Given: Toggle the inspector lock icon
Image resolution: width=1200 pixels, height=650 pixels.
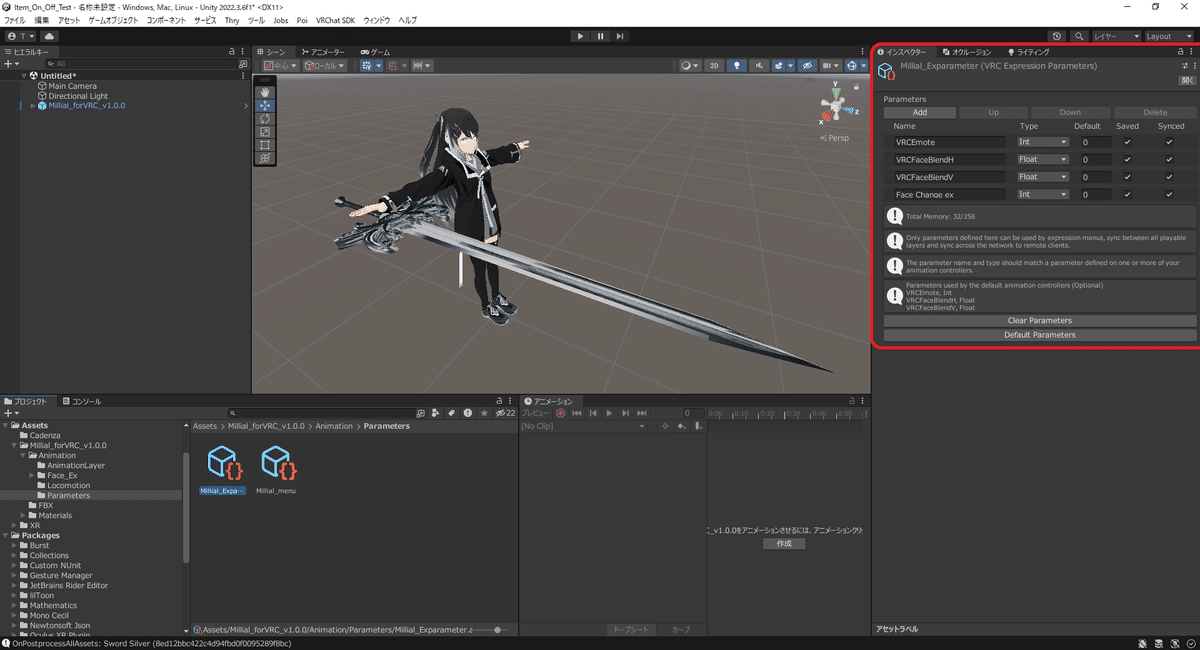Looking at the screenshot, I should pyautogui.click(x=1179, y=52).
